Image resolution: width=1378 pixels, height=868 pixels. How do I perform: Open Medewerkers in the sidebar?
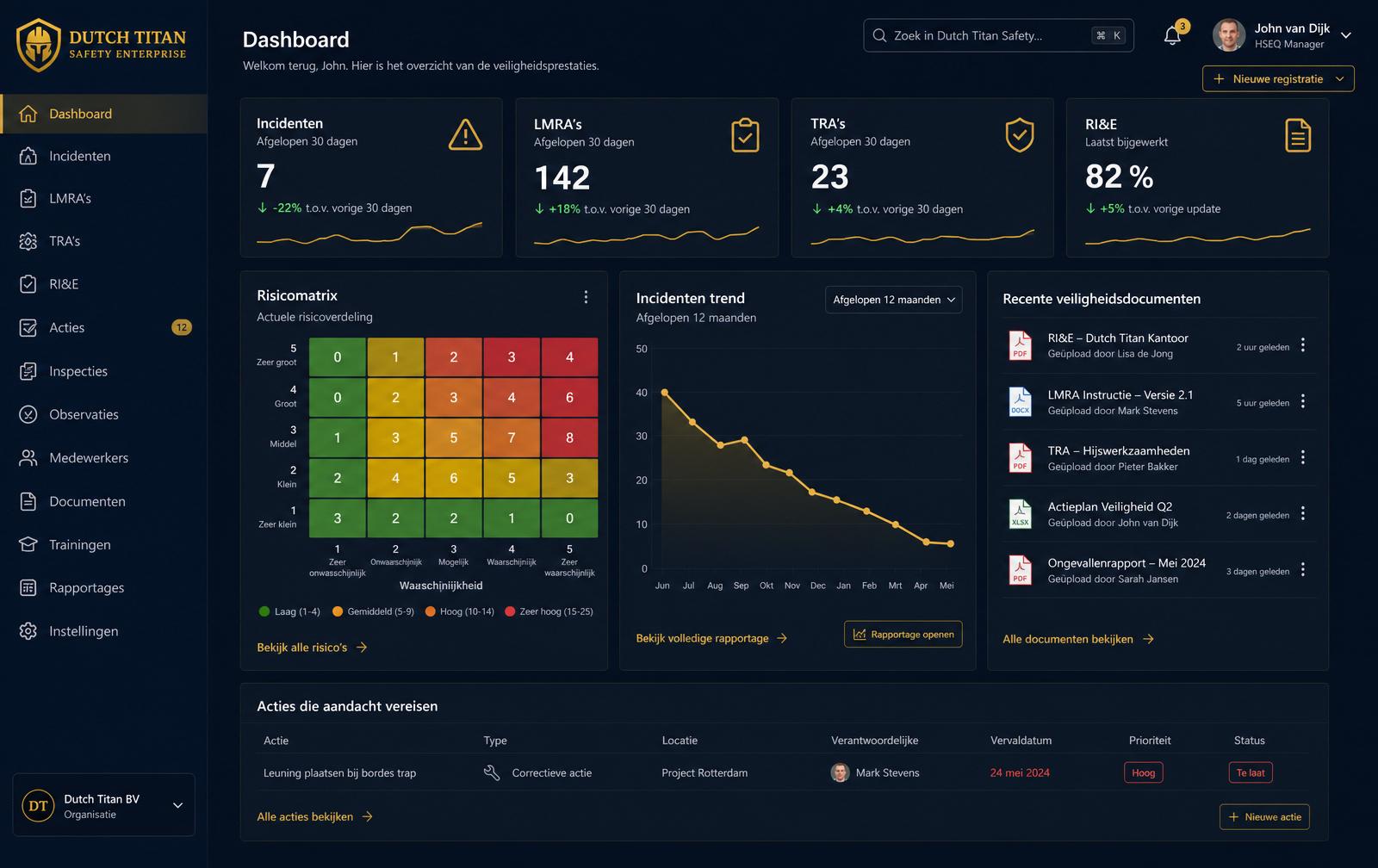coord(103,458)
